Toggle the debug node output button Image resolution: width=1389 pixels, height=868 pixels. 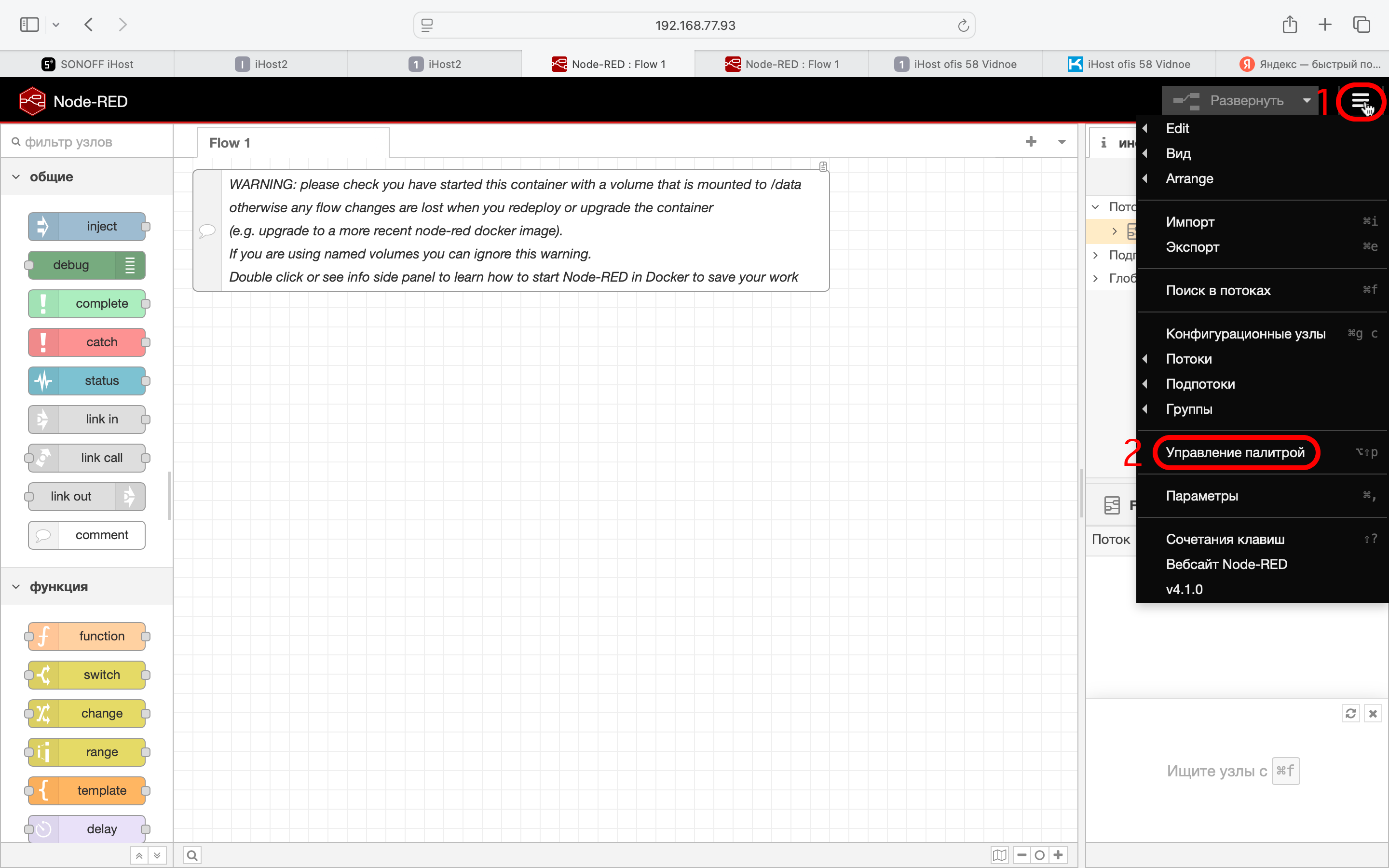(x=130, y=265)
